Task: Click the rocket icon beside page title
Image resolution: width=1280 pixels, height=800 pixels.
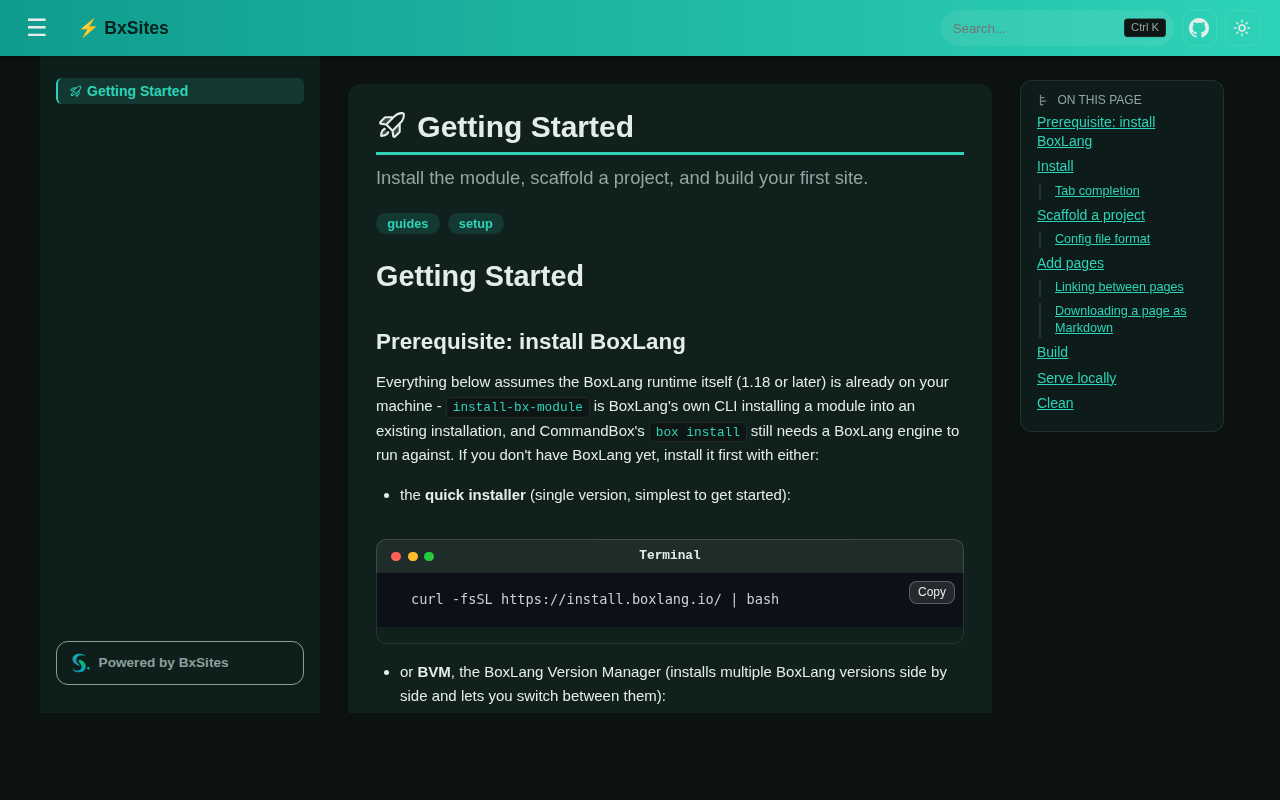Action: click(x=392, y=126)
